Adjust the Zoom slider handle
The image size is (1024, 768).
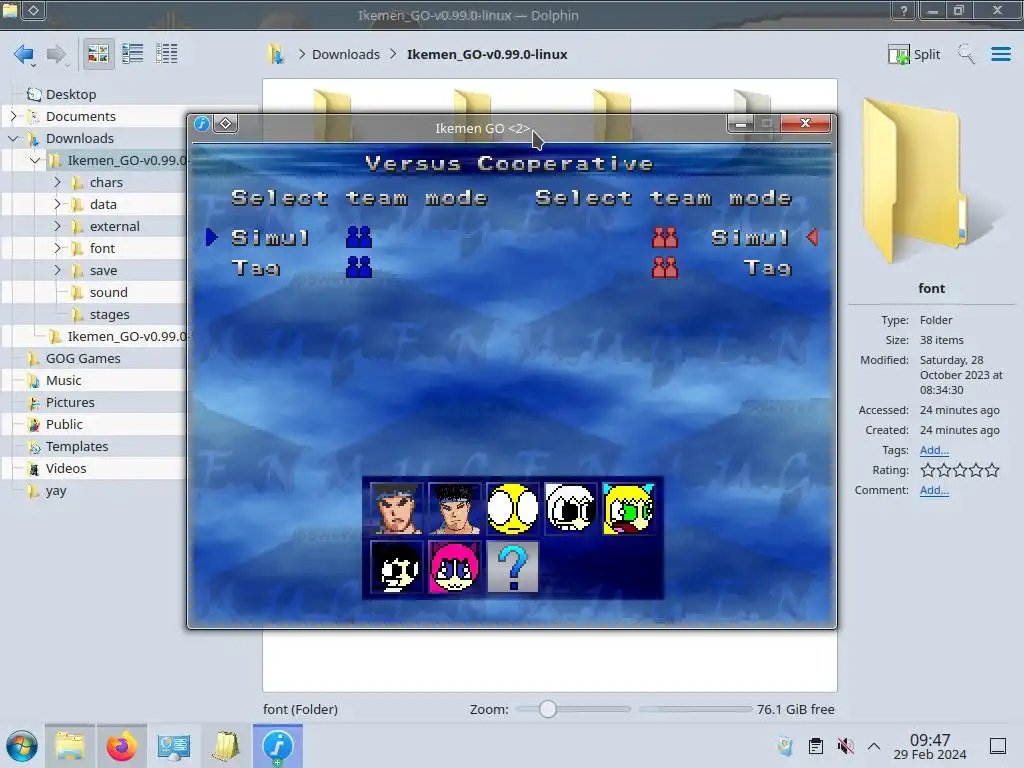coord(548,709)
